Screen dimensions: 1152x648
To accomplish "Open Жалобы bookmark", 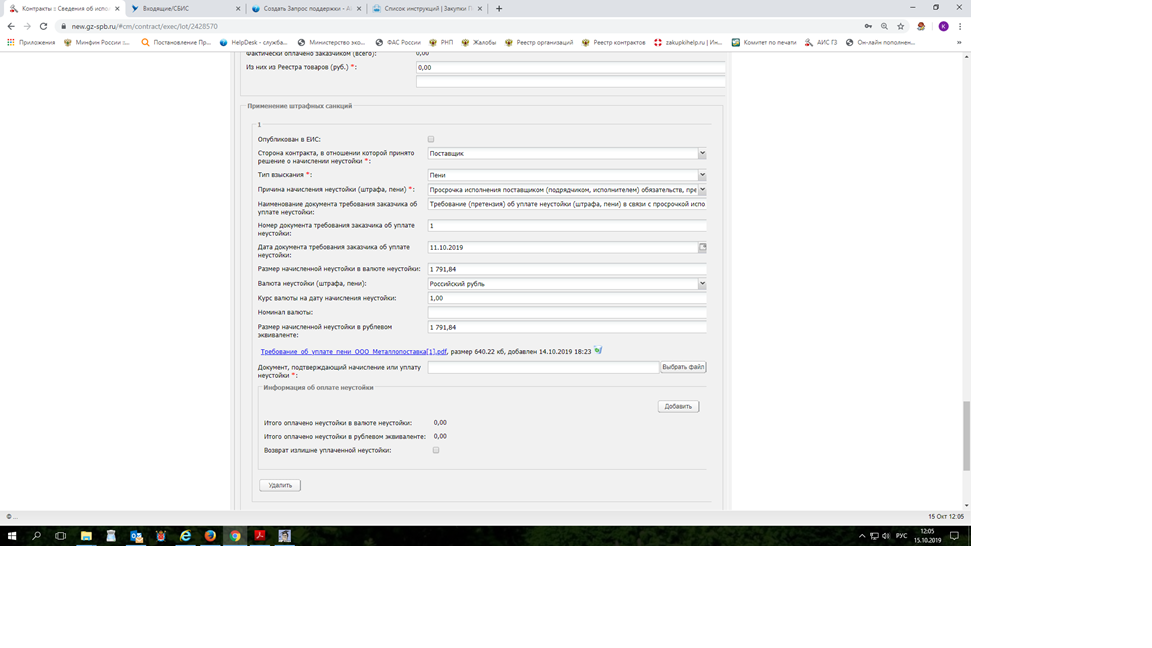I will pos(478,43).
